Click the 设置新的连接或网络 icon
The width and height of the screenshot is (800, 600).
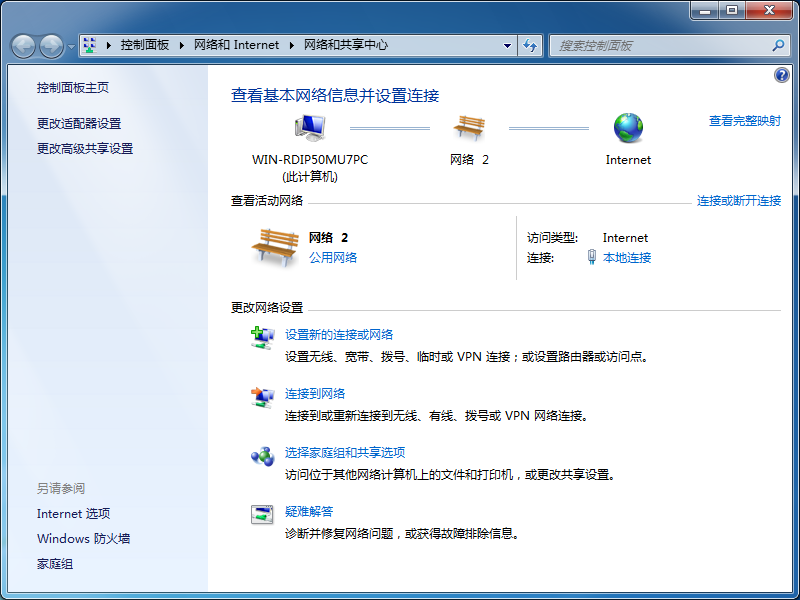(x=262, y=339)
